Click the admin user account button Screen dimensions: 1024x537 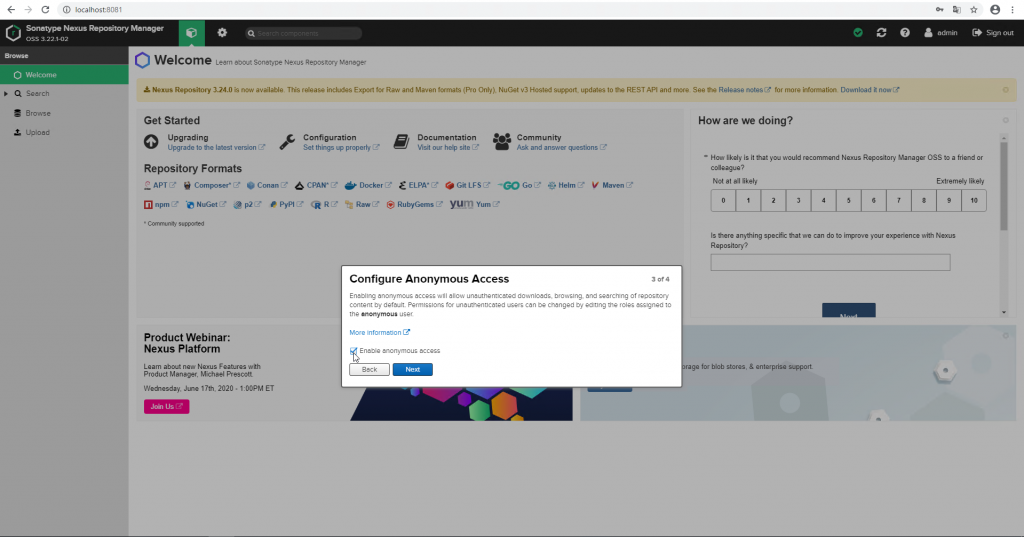tap(941, 33)
